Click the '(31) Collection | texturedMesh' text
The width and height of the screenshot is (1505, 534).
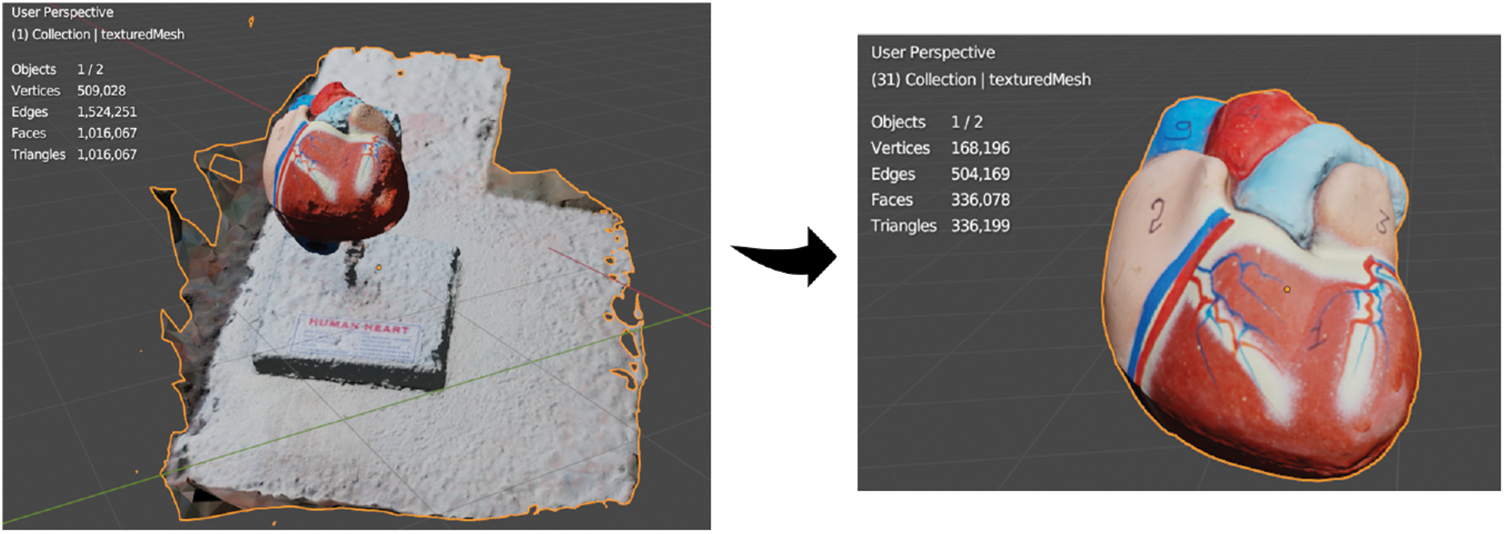(x=980, y=79)
